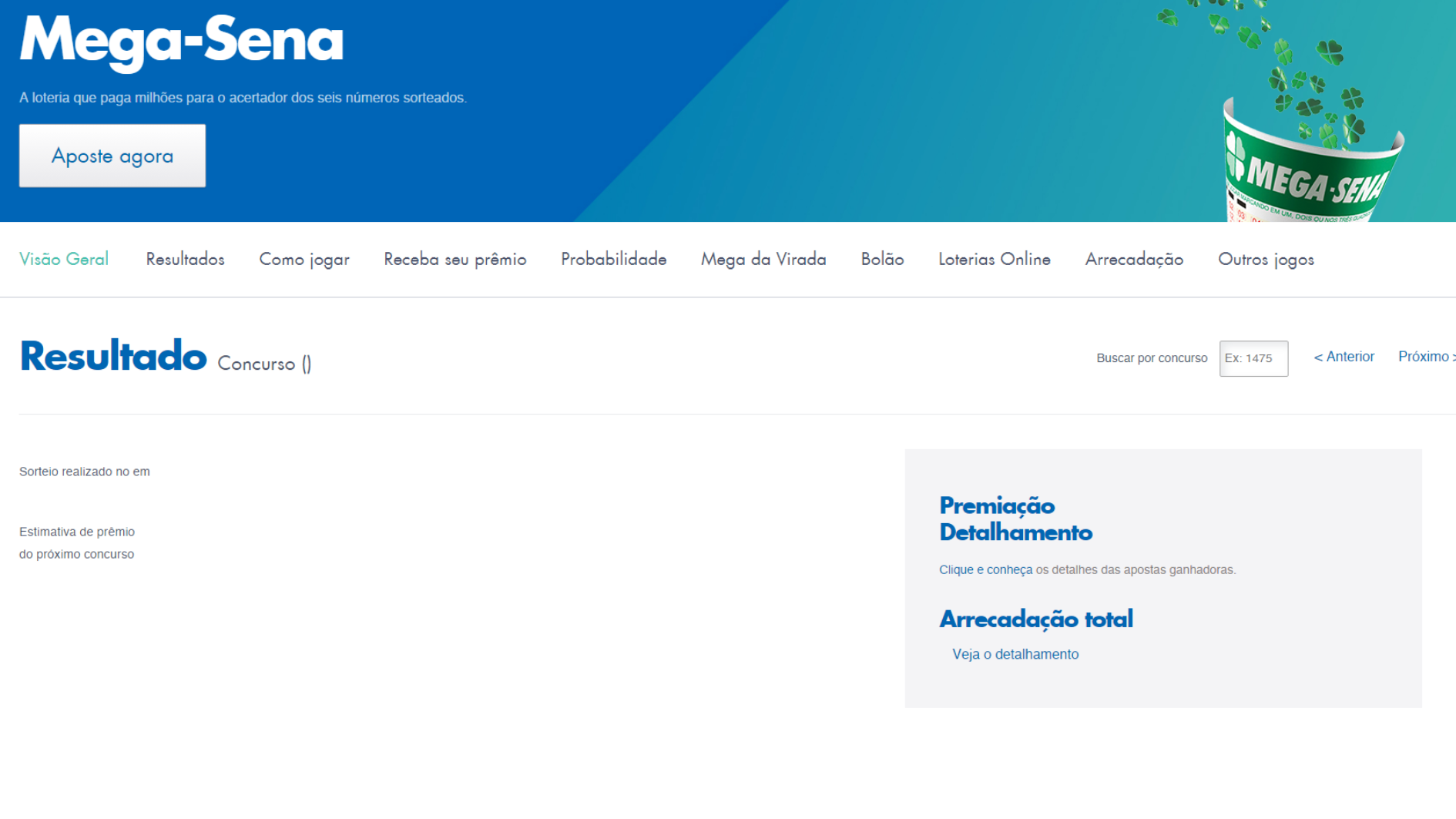Click the Aposte agora button
The image size is (1456, 819).
pos(112,156)
